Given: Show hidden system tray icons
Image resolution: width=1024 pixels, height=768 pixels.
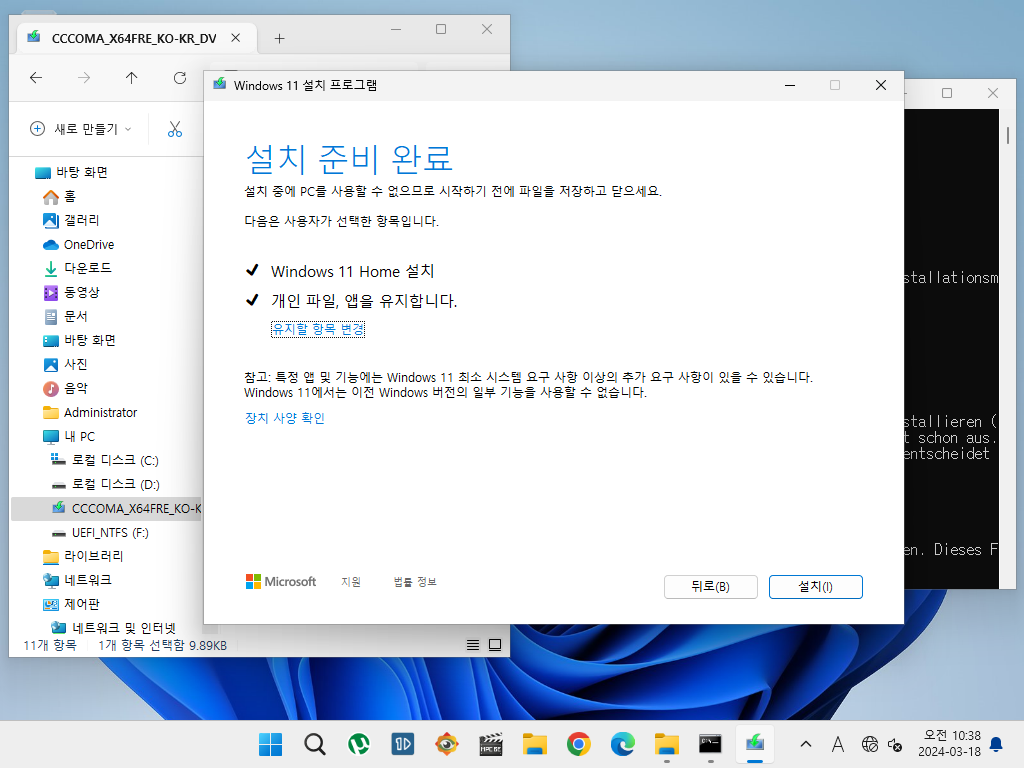Looking at the screenshot, I should 806,744.
